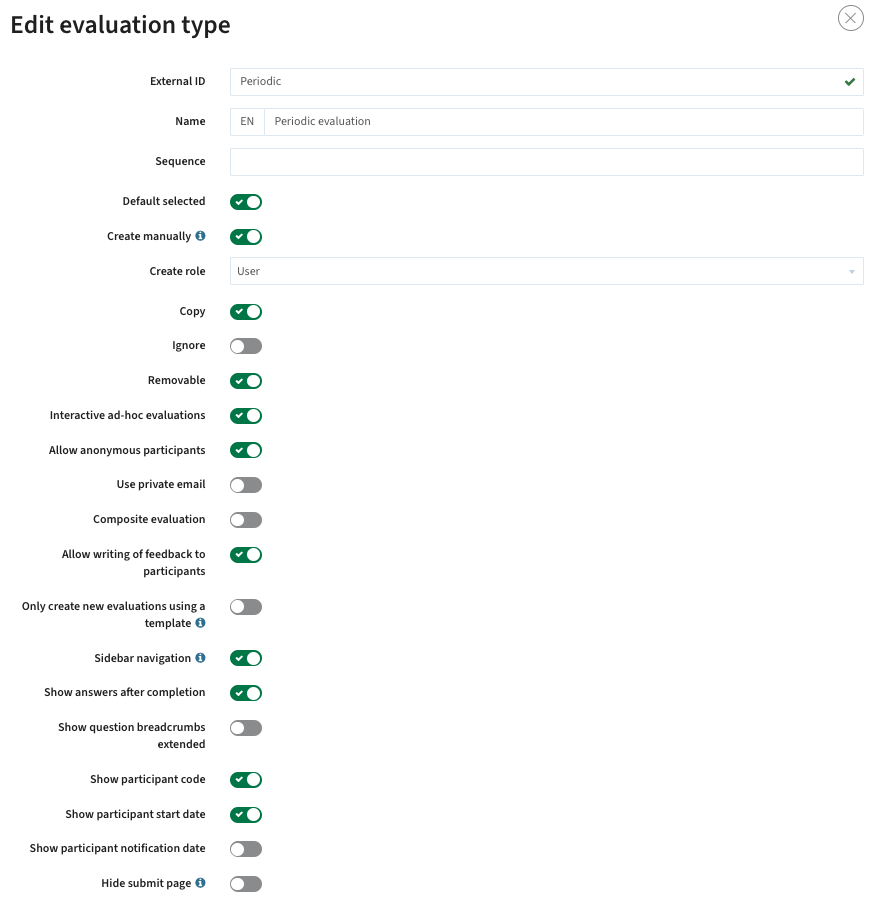Click info icon next to Only create template

click(x=200, y=622)
